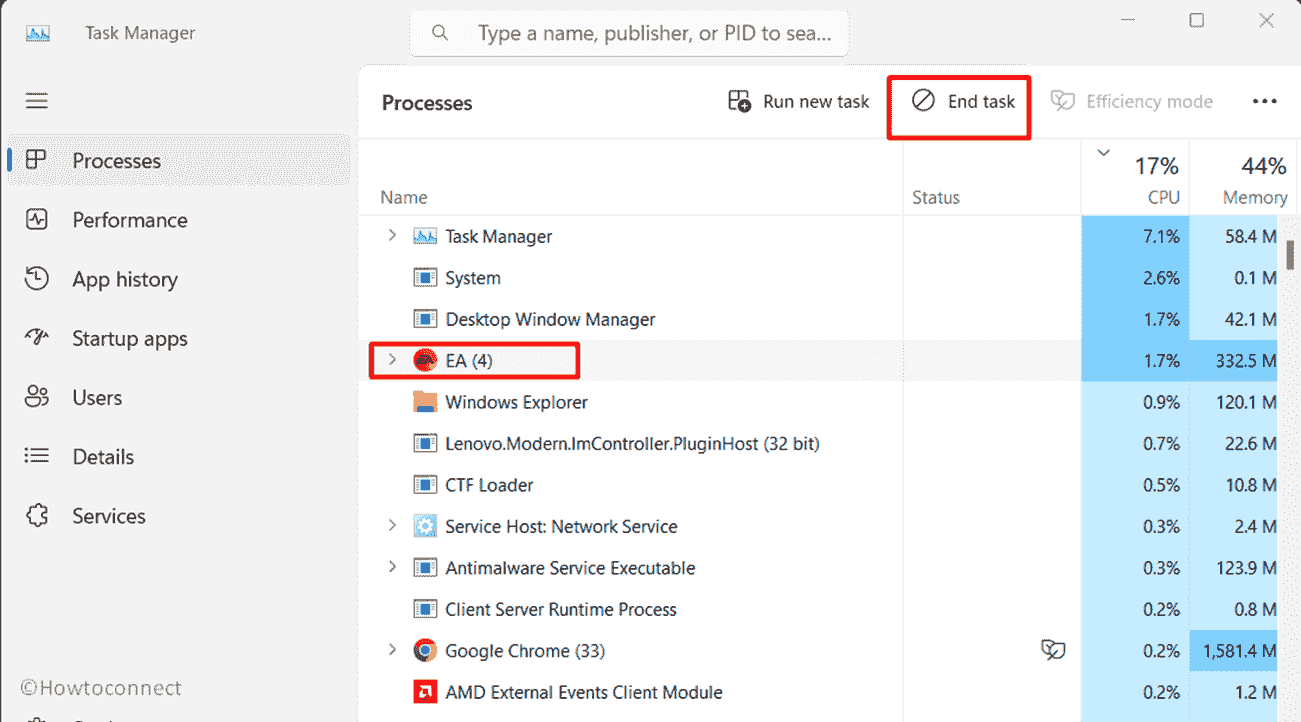Click the 1,581.4 M memory value
The height and width of the screenshot is (722, 1301).
coord(1239,651)
